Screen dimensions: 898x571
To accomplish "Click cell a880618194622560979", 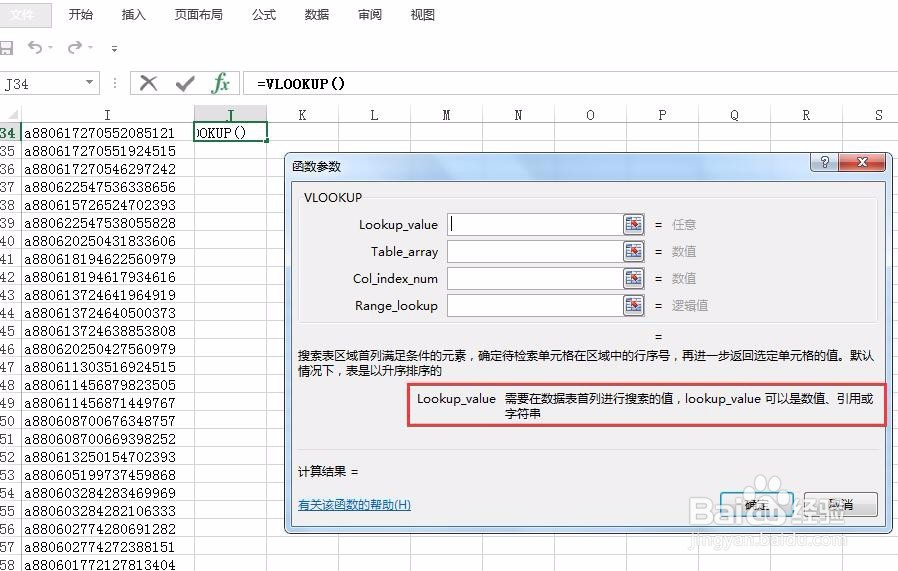I will pos(107,259).
